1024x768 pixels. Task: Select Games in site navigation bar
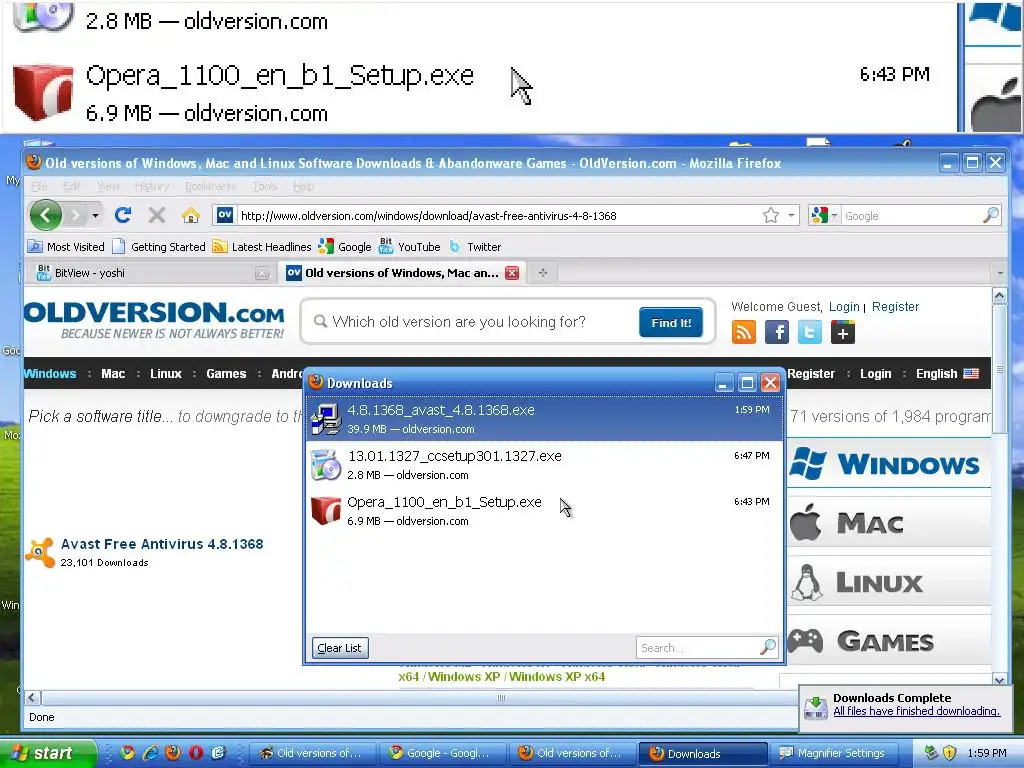click(226, 374)
